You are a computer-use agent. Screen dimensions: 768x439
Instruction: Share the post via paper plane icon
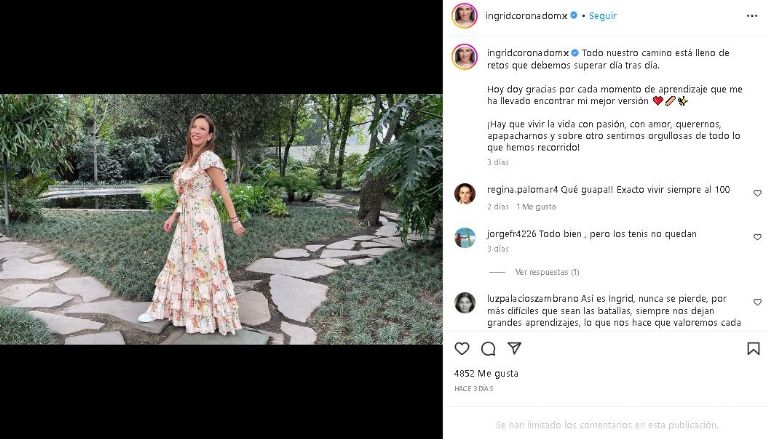click(514, 349)
